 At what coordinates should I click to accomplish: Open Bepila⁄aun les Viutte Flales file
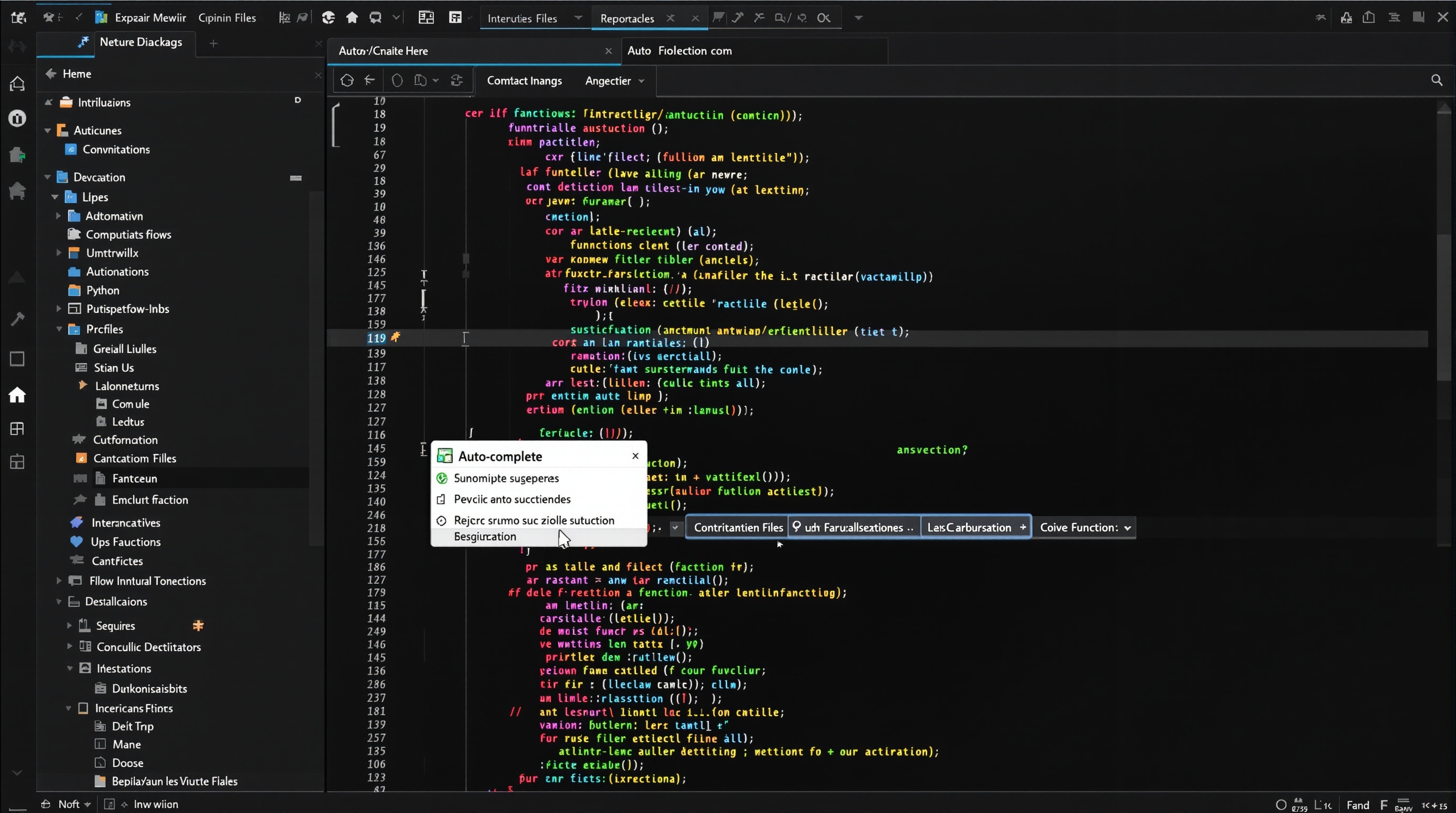(x=174, y=781)
